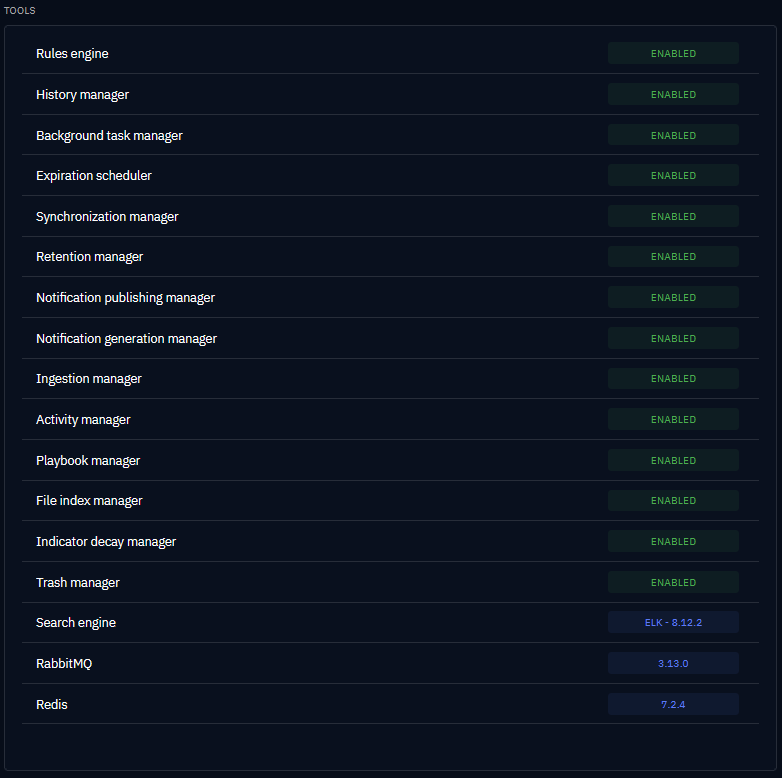Select the Playbook manager row label

88,460
